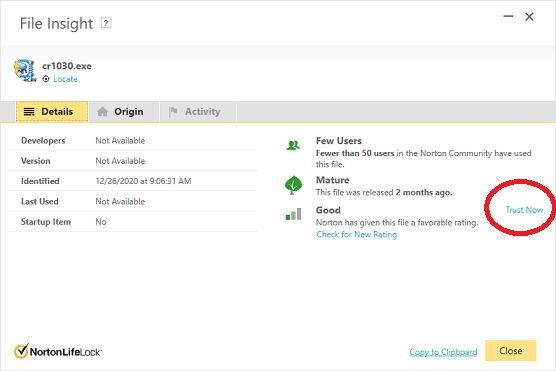This screenshot has width=556, height=371.
Task: Click Check for New Rating link
Action: point(356,234)
